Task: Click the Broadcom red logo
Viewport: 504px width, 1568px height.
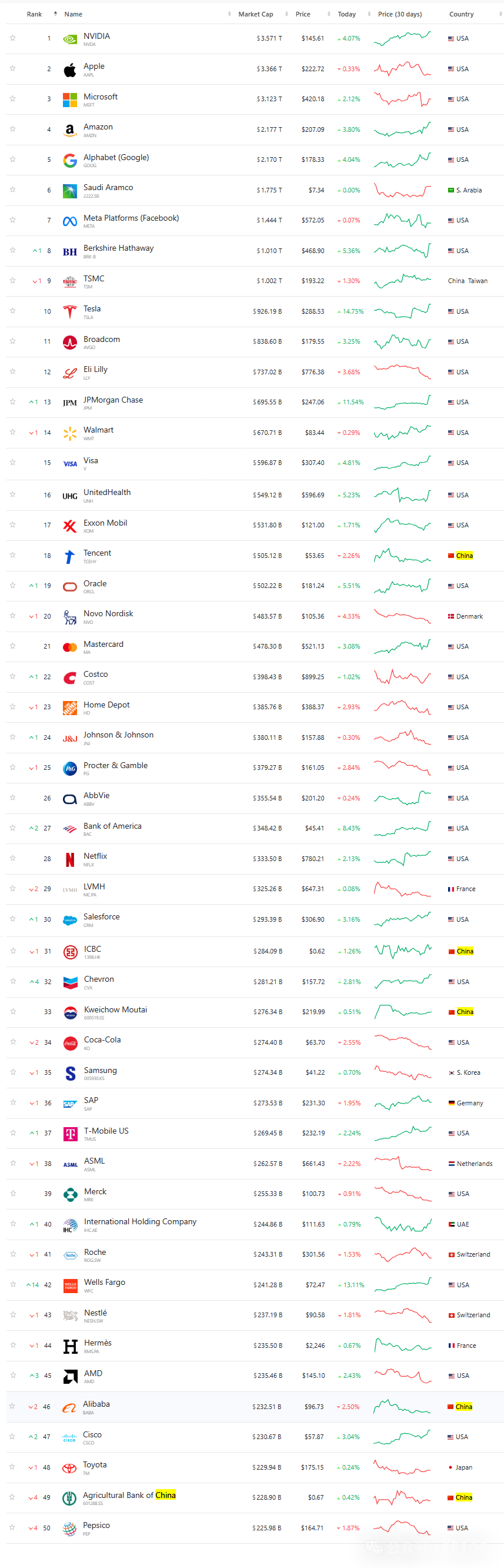Action: [x=70, y=343]
